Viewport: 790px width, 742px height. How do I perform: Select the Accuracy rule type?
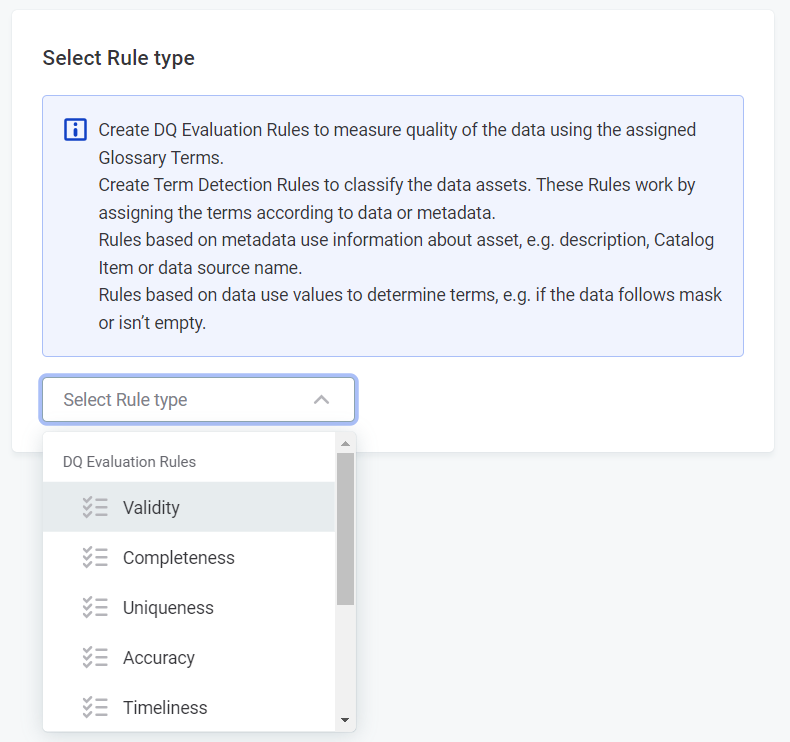click(158, 658)
